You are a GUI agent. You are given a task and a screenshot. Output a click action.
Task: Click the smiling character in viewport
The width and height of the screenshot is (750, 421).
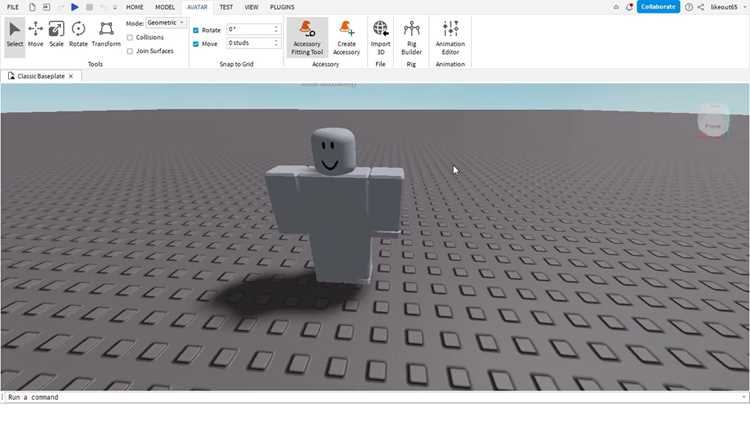click(334, 206)
